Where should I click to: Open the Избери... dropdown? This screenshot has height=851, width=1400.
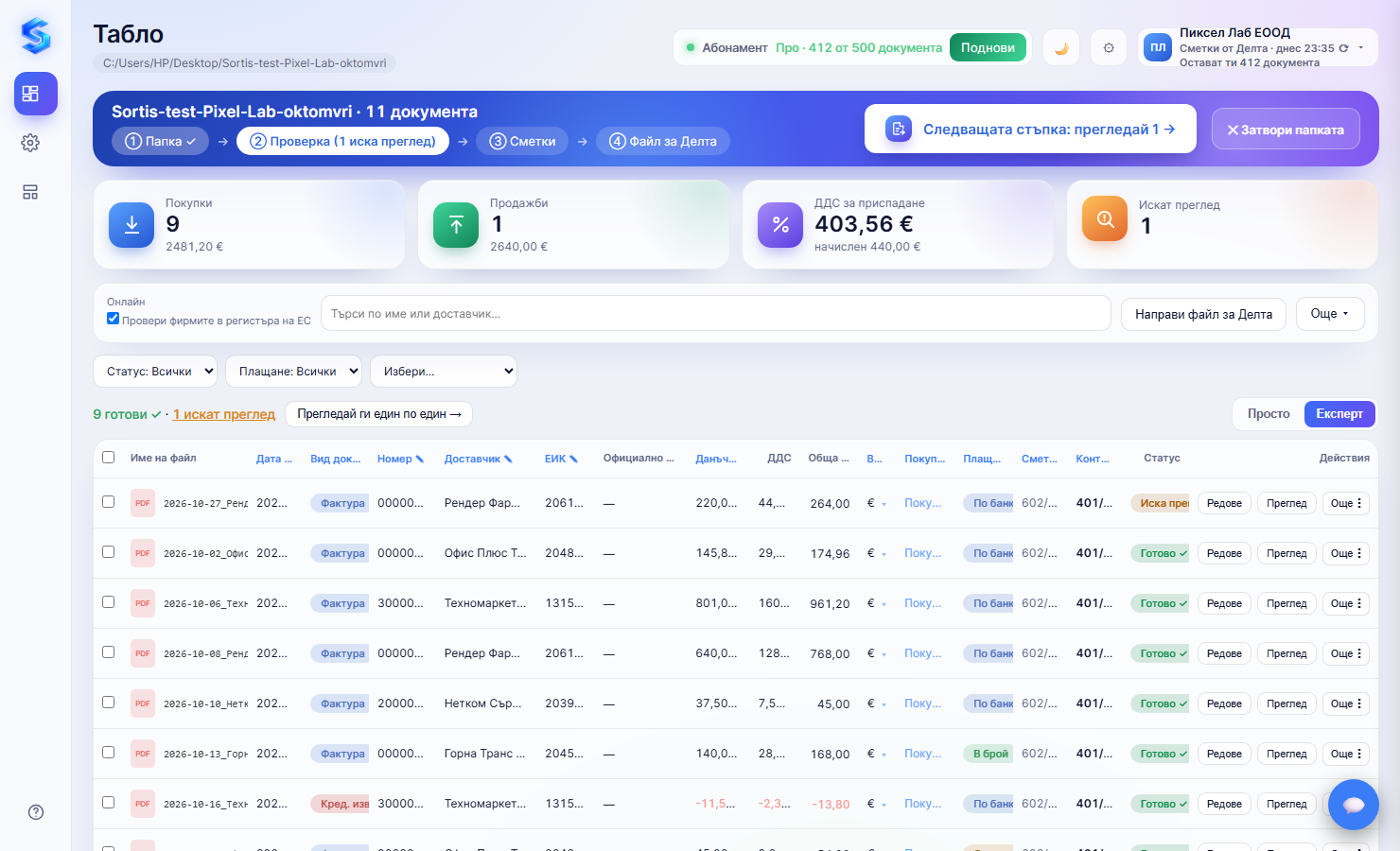(444, 372)
